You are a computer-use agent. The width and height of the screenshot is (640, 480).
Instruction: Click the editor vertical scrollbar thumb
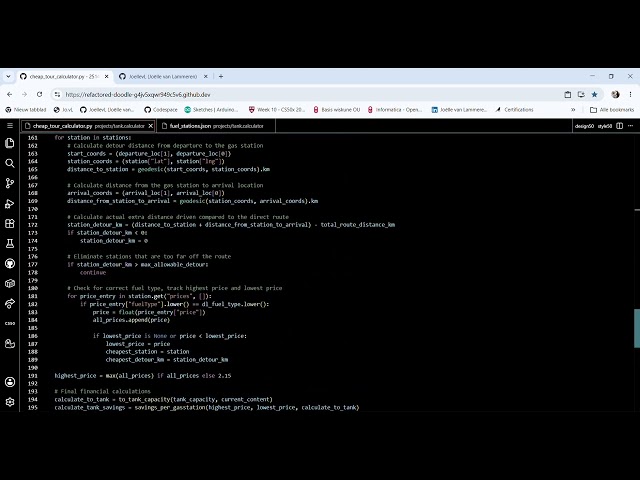(x=637, y=328)
